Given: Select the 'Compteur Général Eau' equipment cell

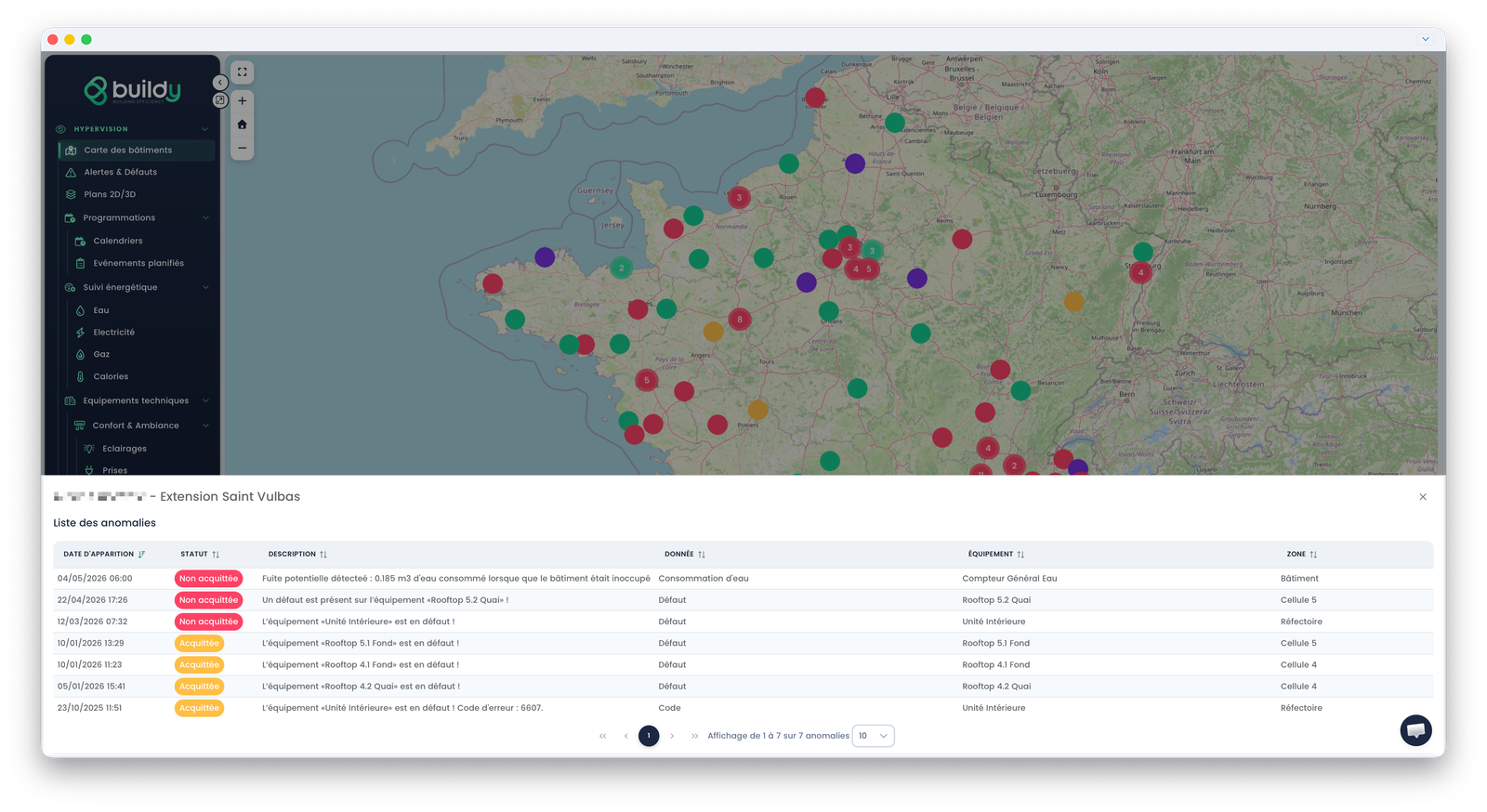Looking at the screenshot, I should 1009,579.
